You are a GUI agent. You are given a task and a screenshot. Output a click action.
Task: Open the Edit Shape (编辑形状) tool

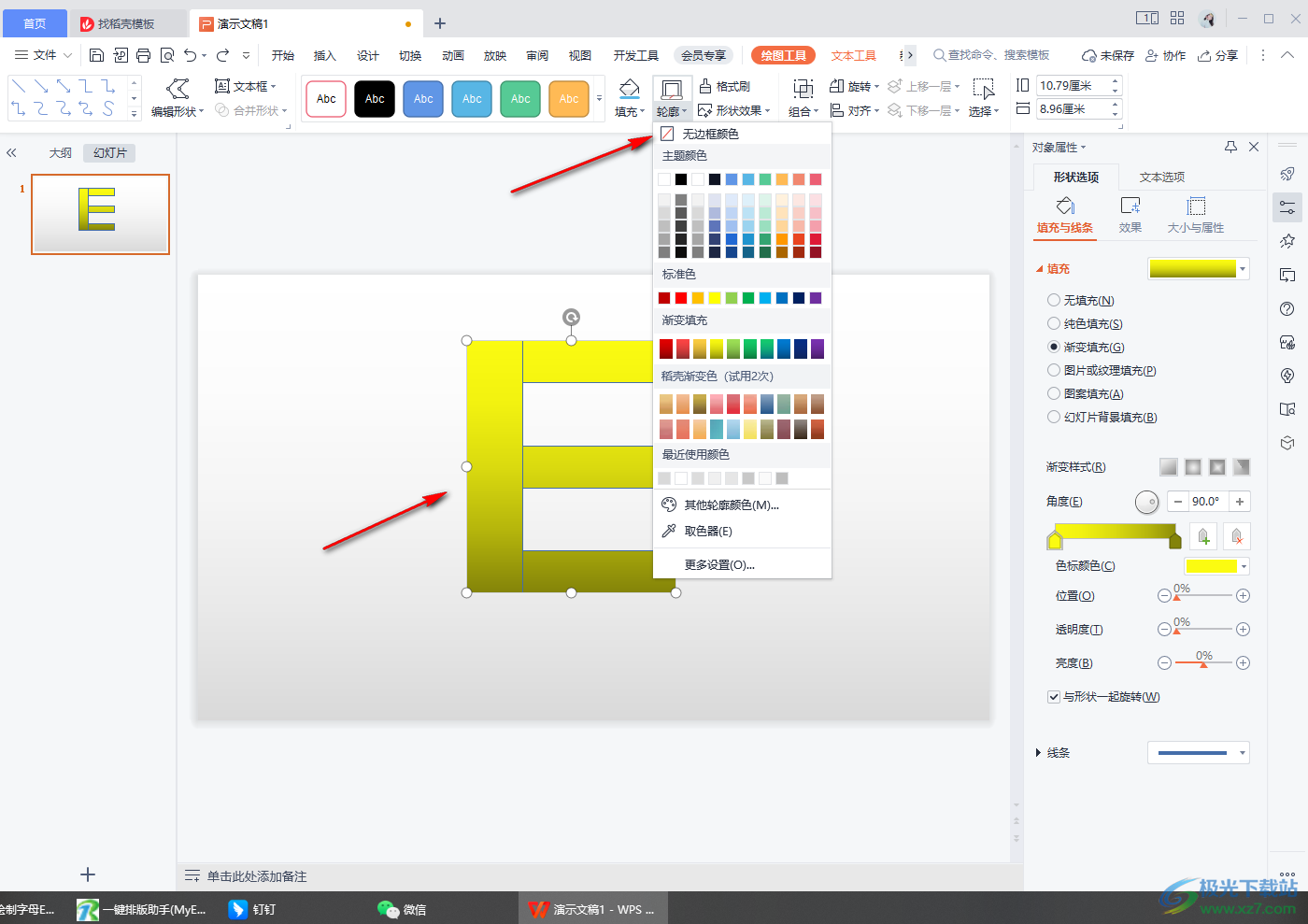[178, 97]
